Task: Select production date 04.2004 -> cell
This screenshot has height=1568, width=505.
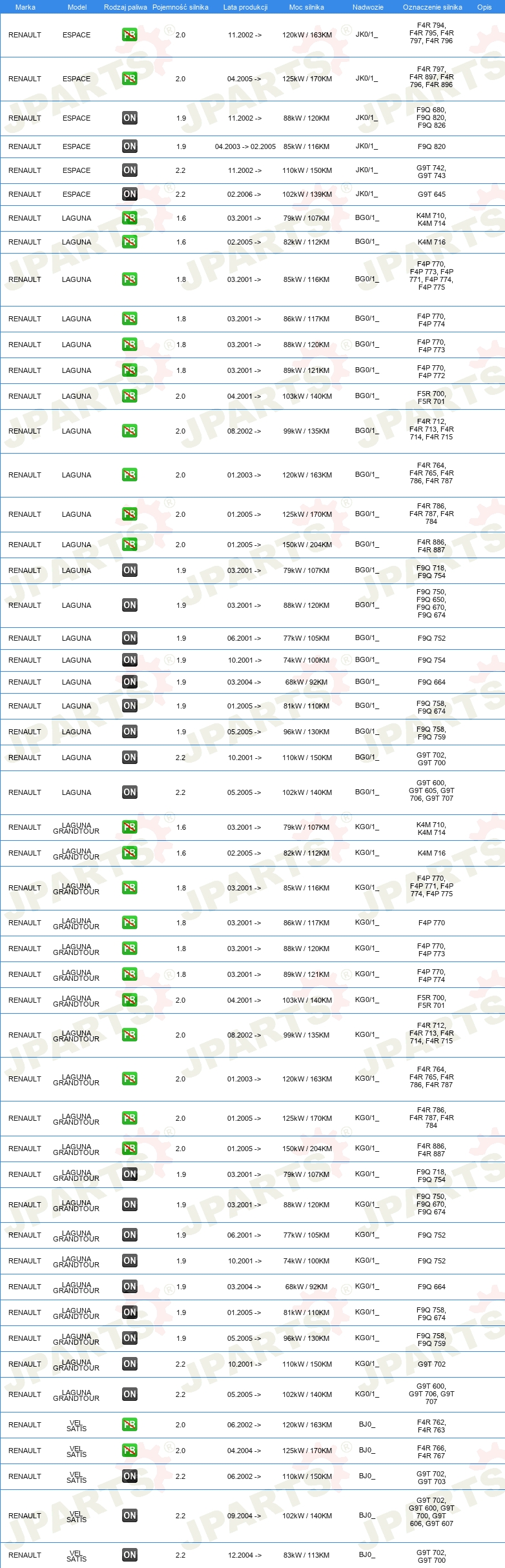Action: pos(244,1451)
